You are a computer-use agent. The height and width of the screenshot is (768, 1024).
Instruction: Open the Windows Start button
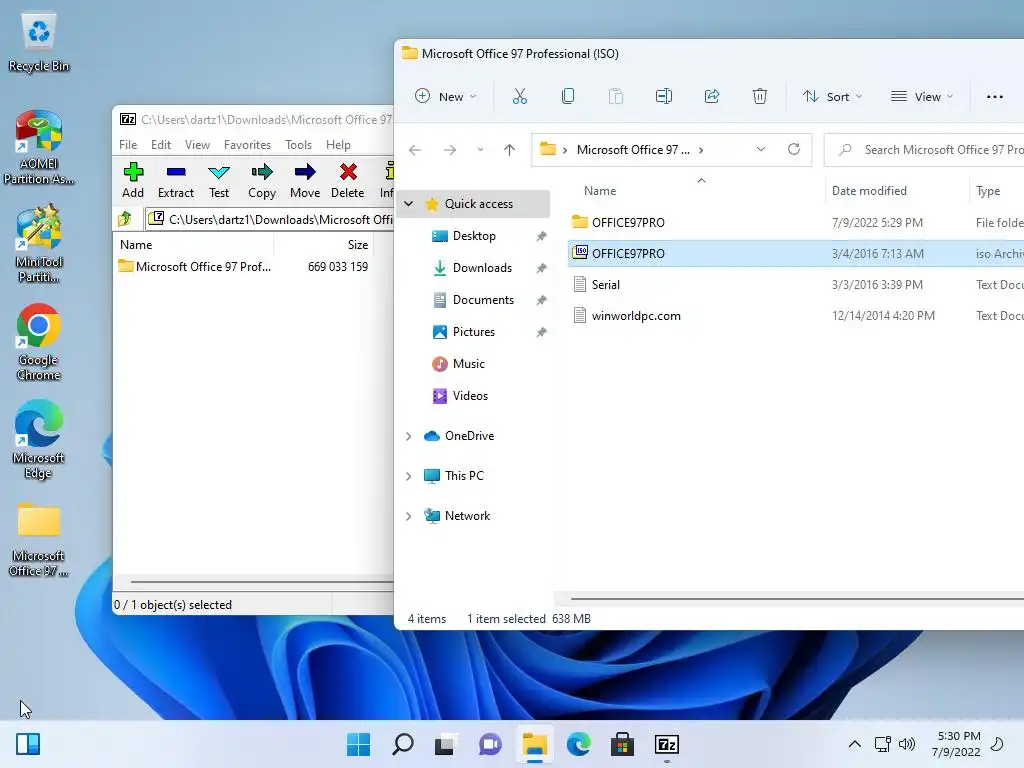pyautogui.click(x=359, y=744)
